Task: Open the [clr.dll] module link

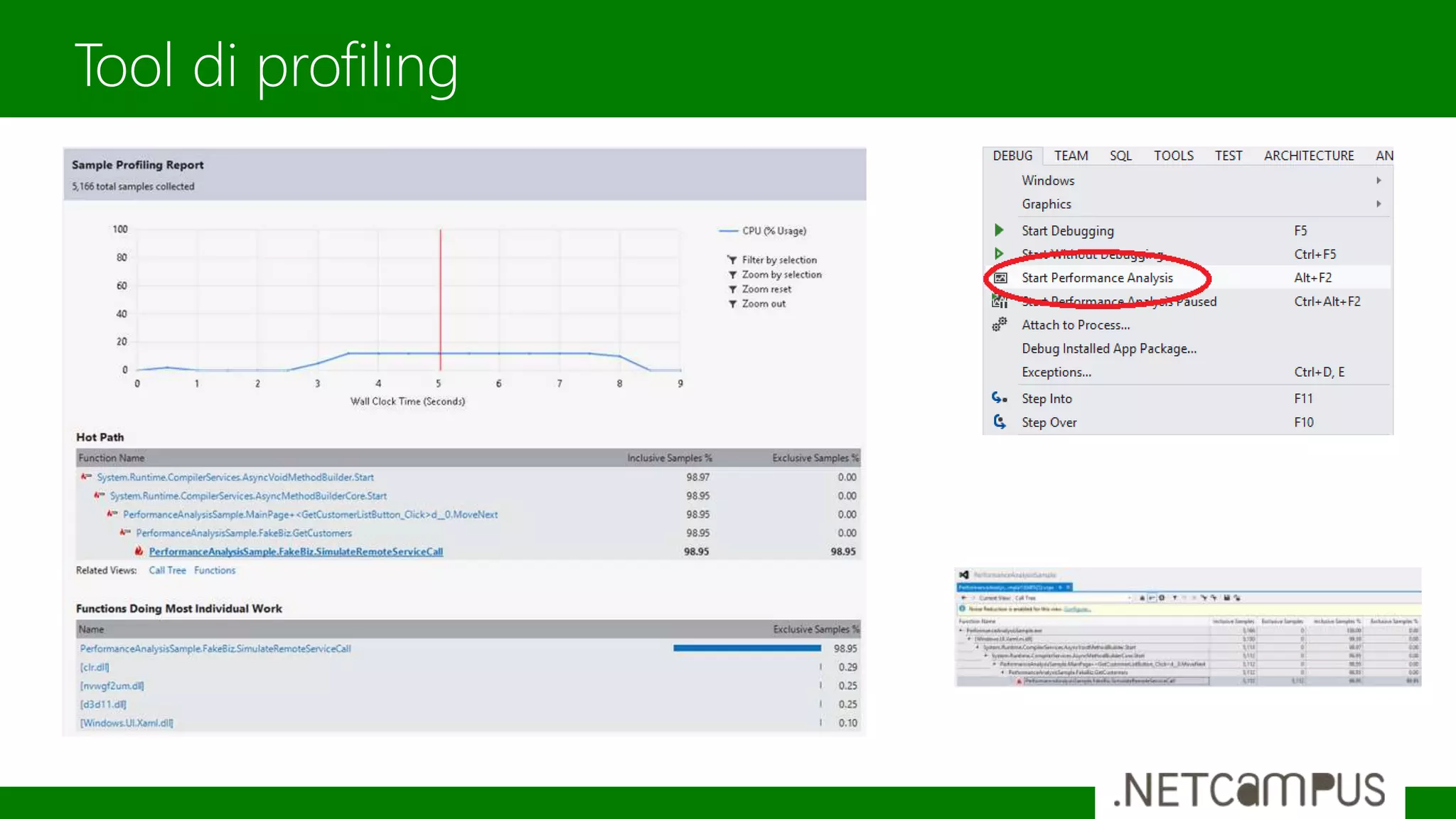Action: 95,667
